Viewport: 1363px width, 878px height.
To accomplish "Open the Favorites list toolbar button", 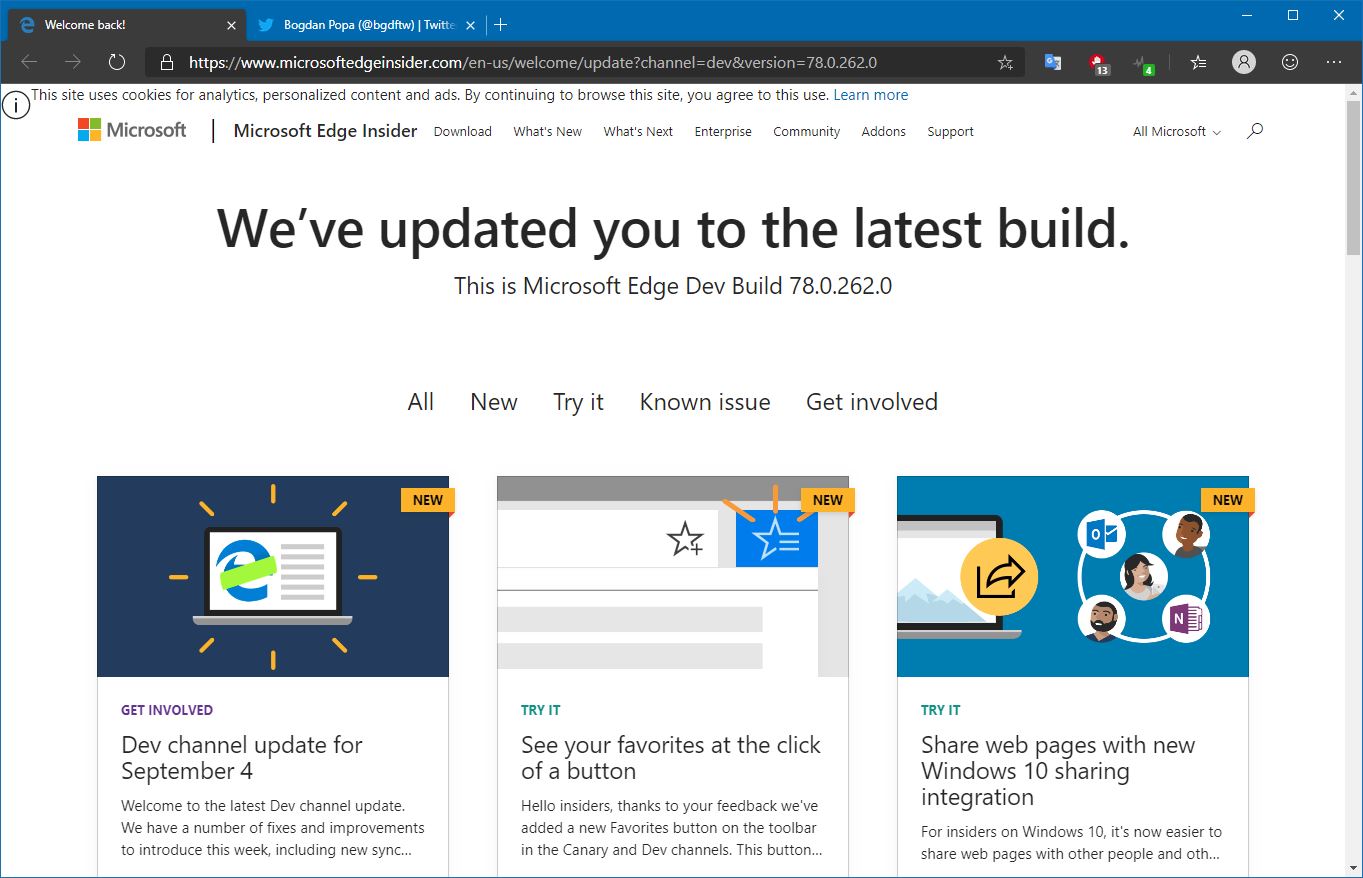I will click(x=1198, y=62).
